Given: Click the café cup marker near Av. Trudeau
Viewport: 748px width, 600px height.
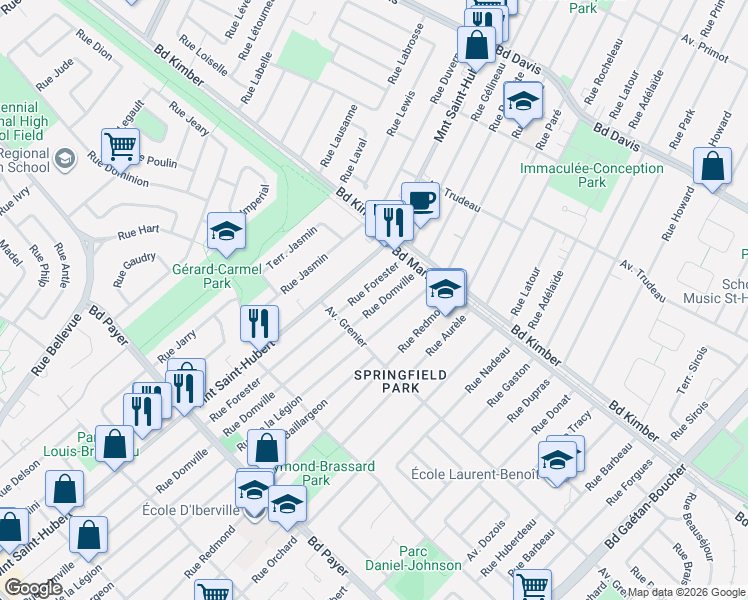Looking at the screenshot, I should point(420,201).
